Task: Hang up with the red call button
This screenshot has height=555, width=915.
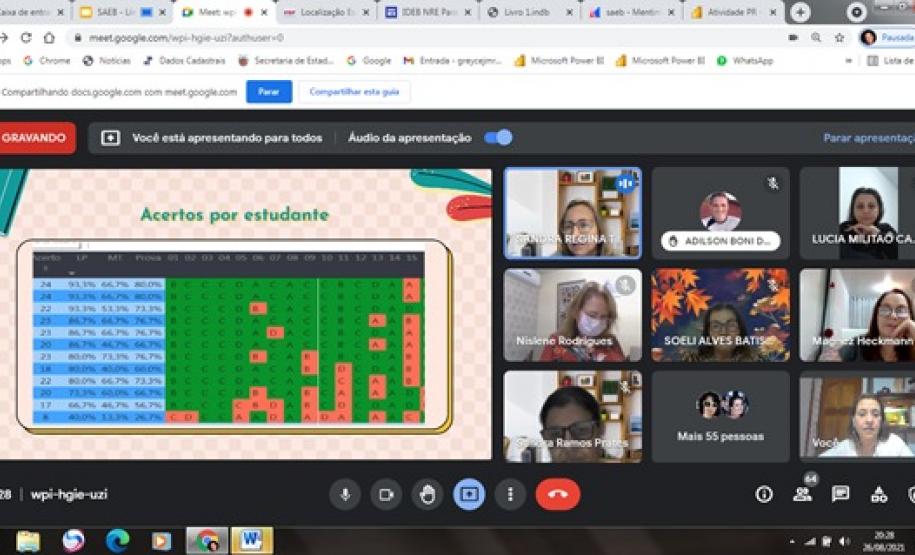Action: click(x=557, y=494)
